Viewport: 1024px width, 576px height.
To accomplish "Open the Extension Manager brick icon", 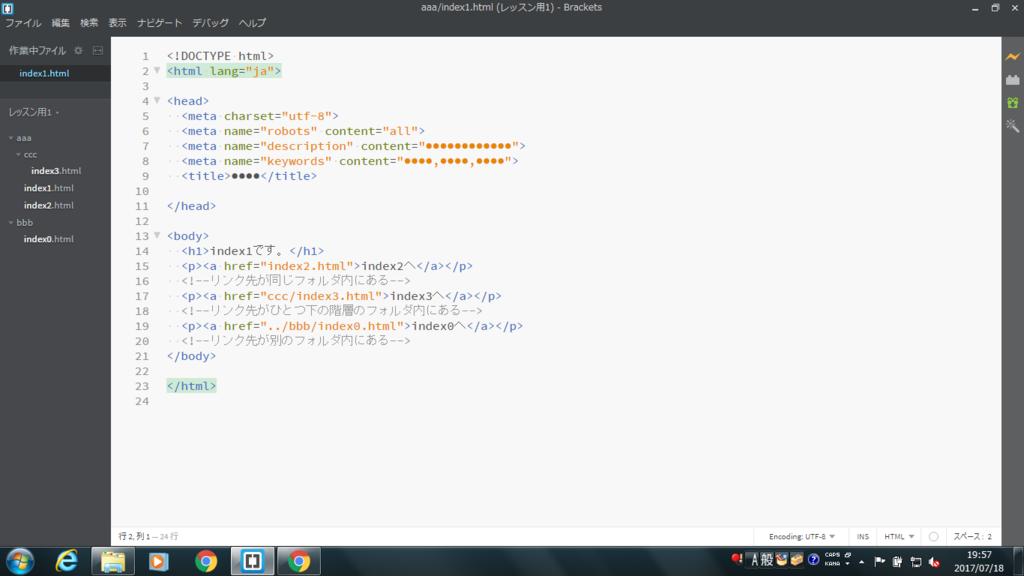I will 1012,80.
